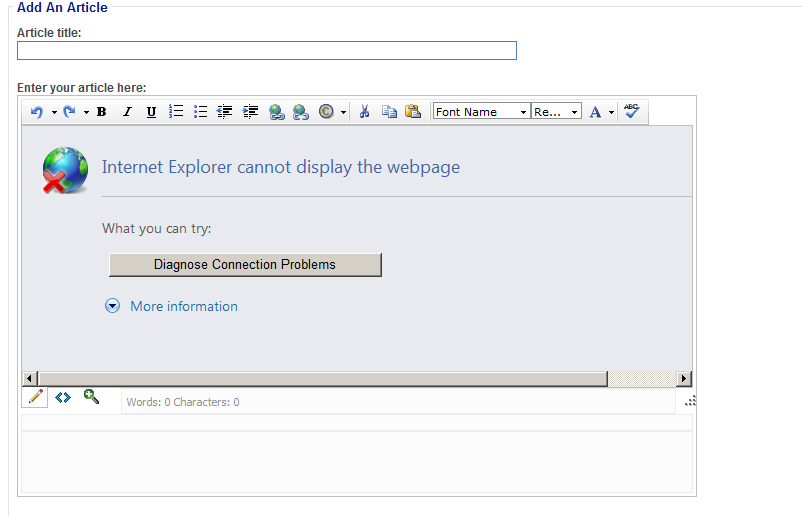Open the Font Name dropdown
This screenshot has width=802, height=516.
481,111
